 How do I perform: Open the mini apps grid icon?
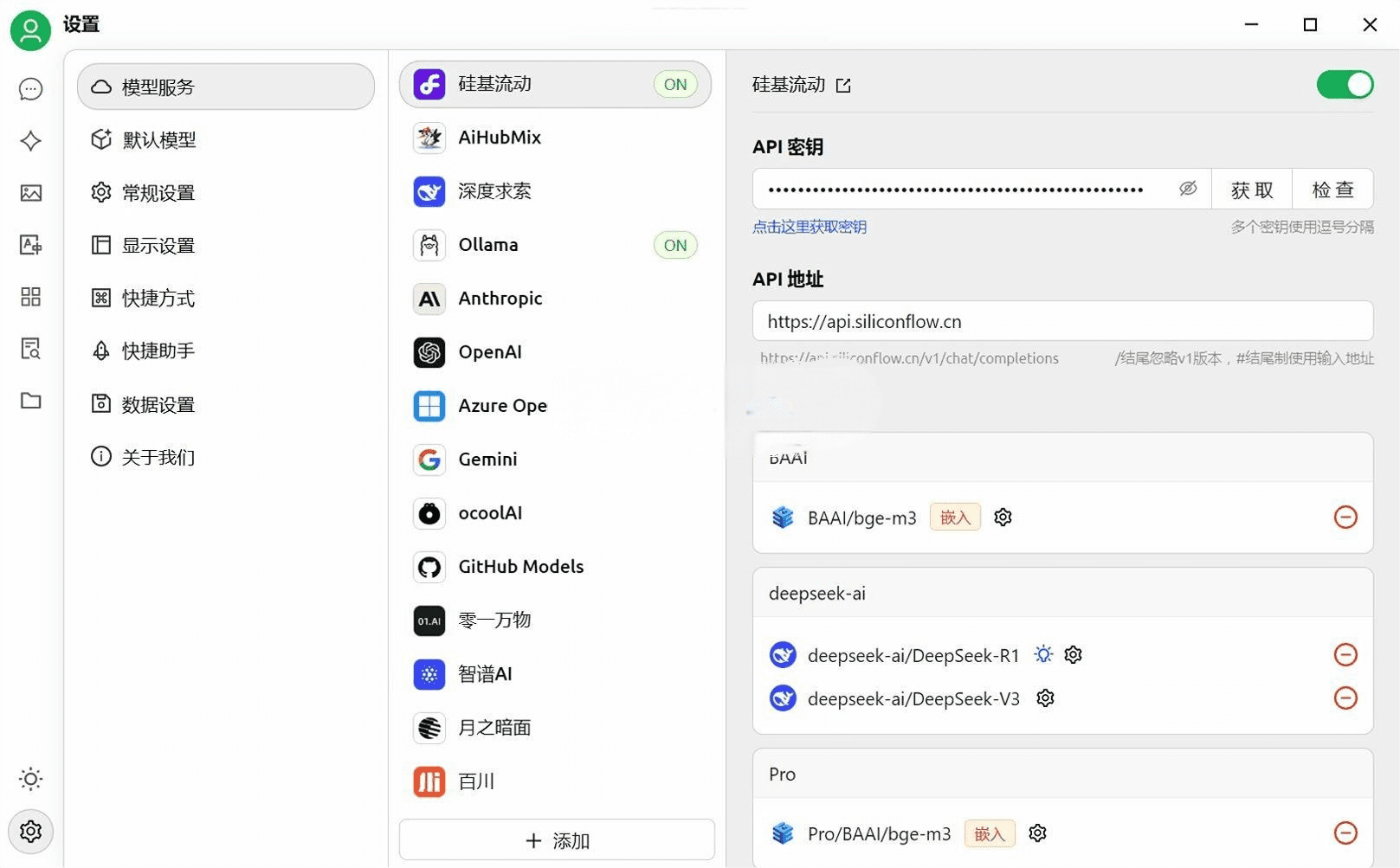[x=30, y=297]
